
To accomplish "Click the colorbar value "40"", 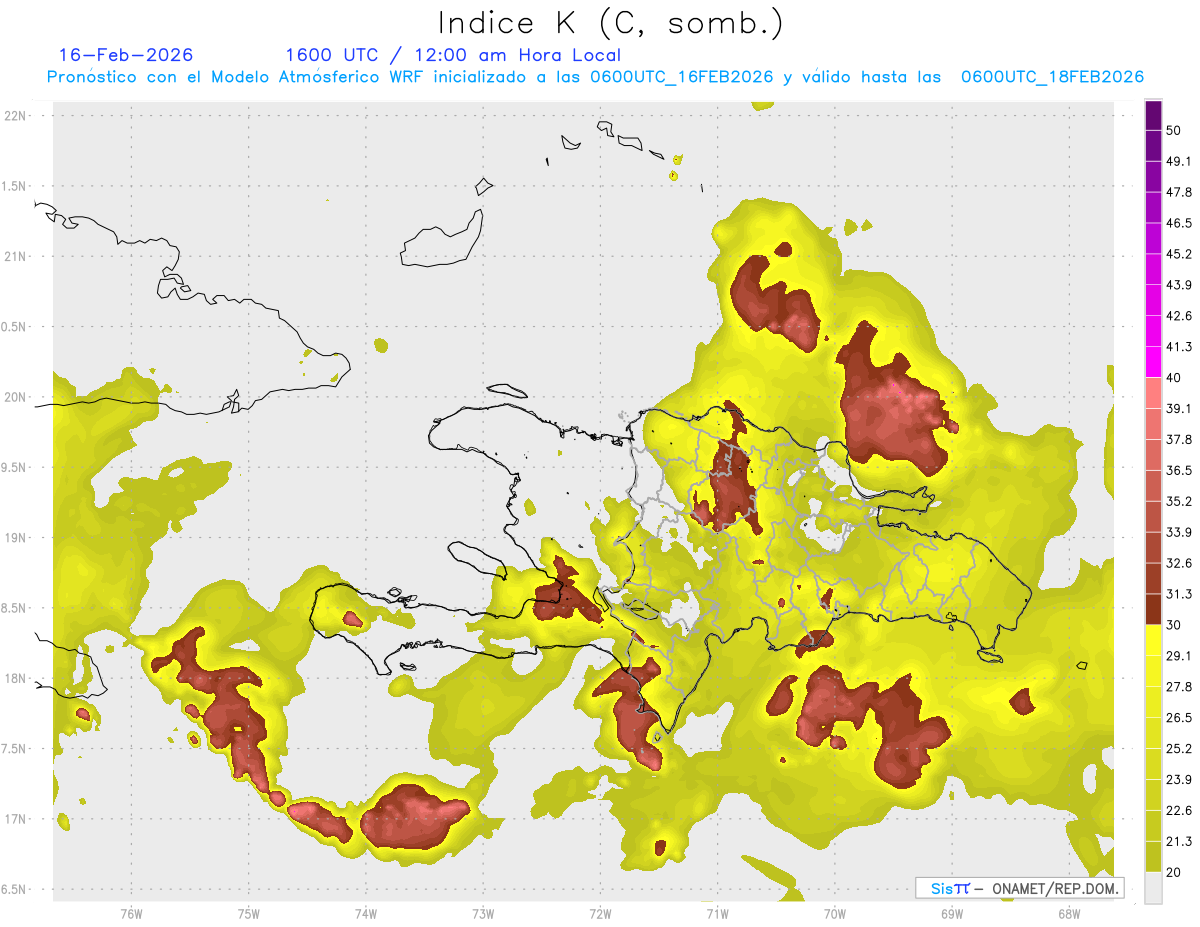I will [x=1174, y=377].
